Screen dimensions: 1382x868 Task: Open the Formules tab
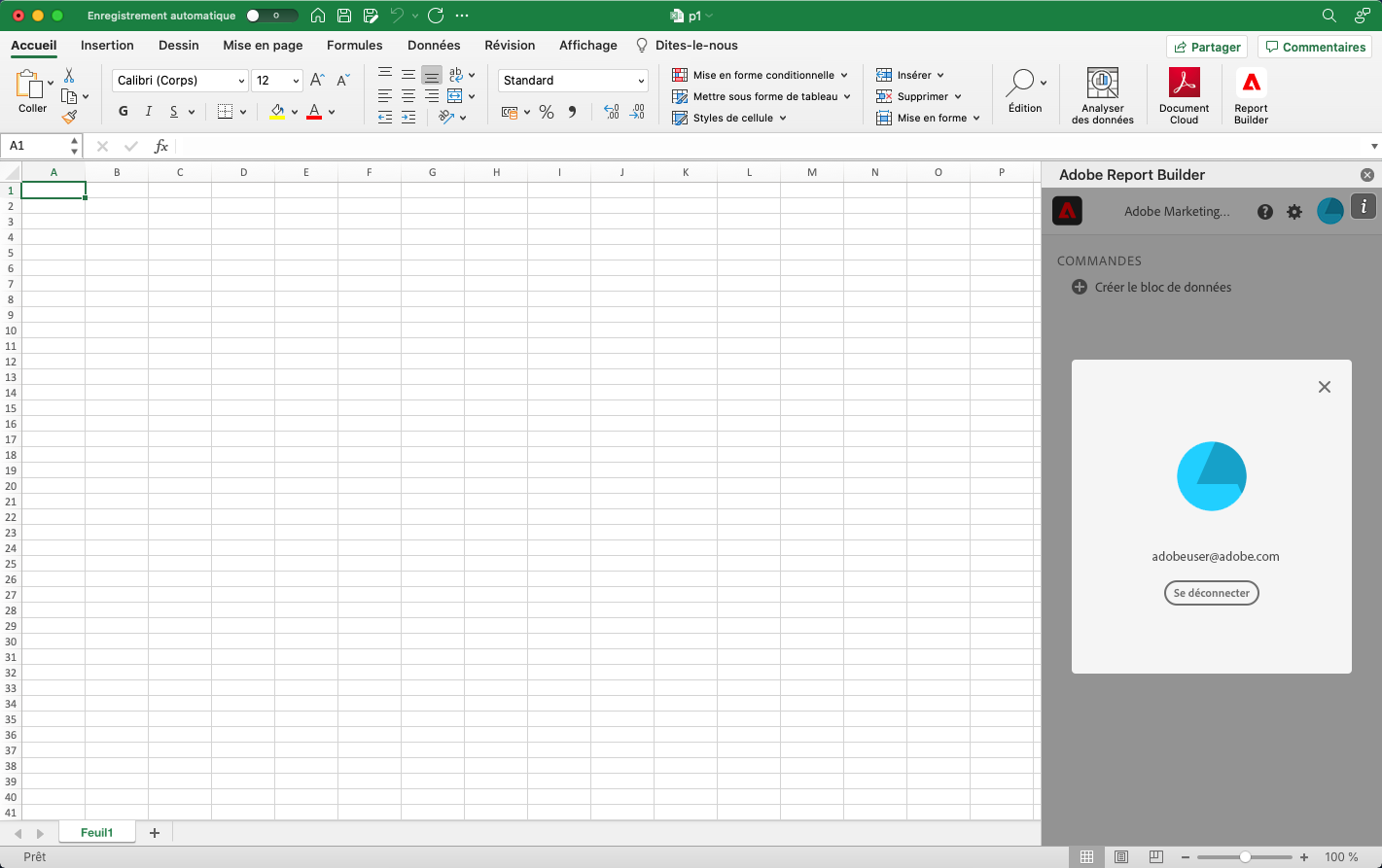(x=355, y=45)
